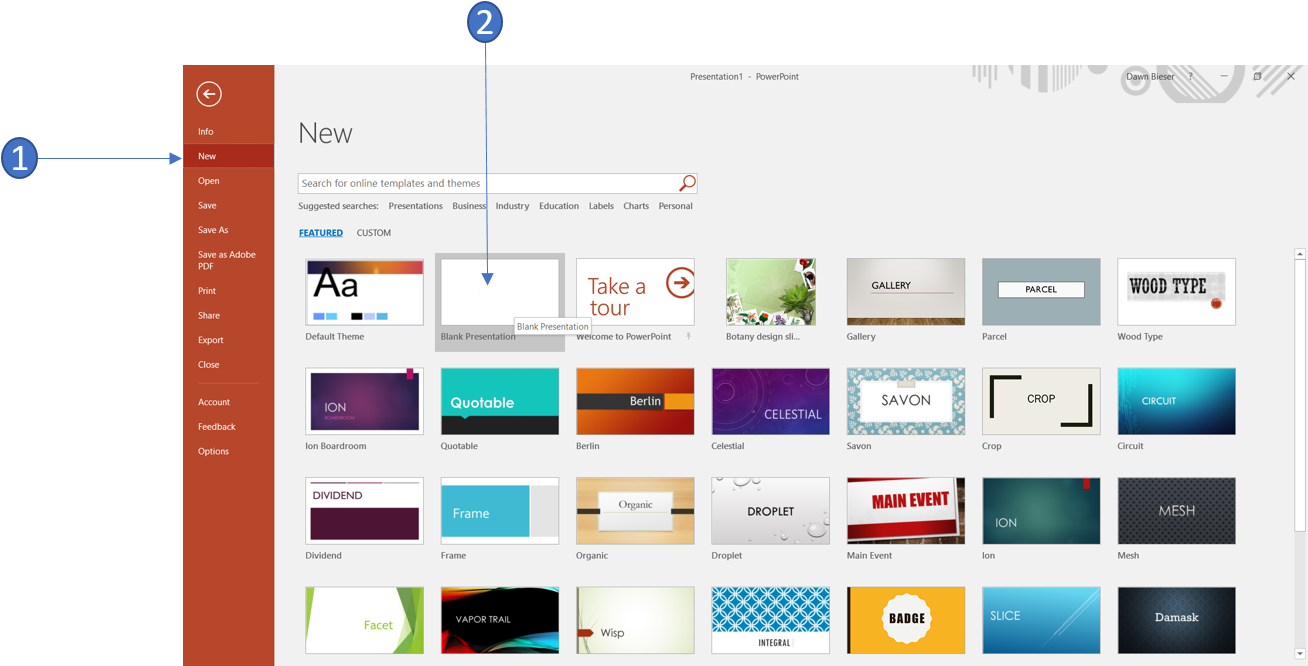Open Options in the sidebar
This screenshot has height=666, width=1308.
[213, 451]
